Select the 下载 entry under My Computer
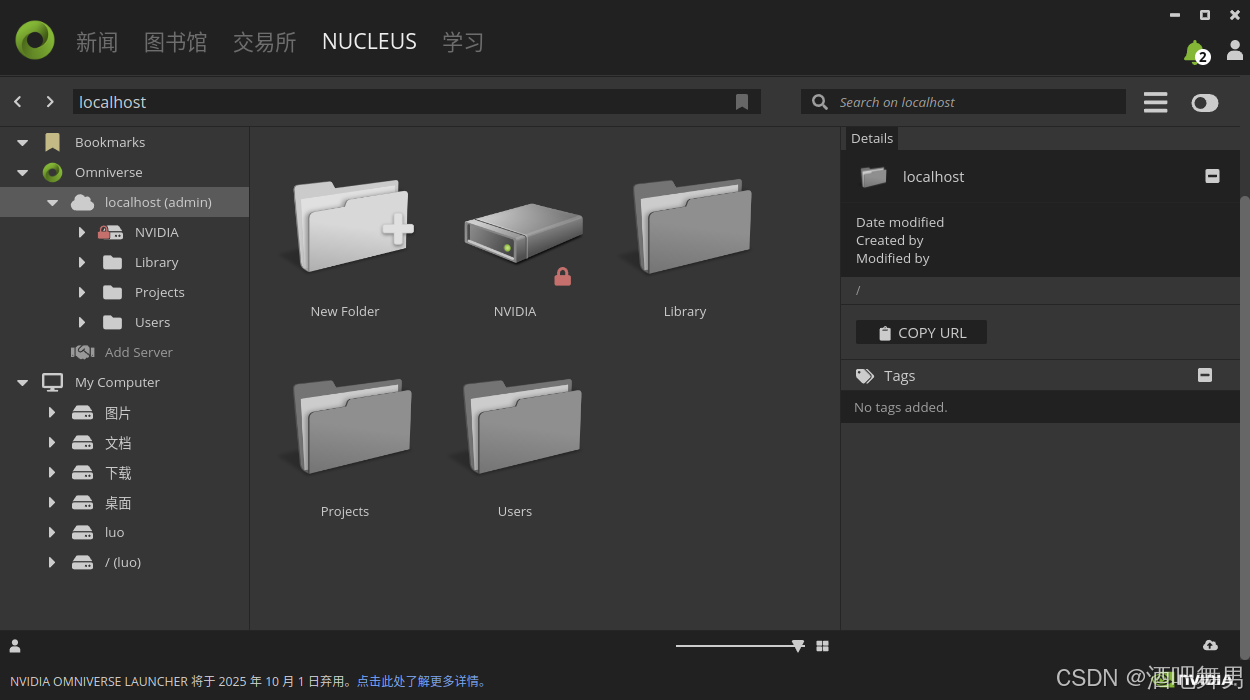This screenshot has width=1250, height=700. (118, 472)
